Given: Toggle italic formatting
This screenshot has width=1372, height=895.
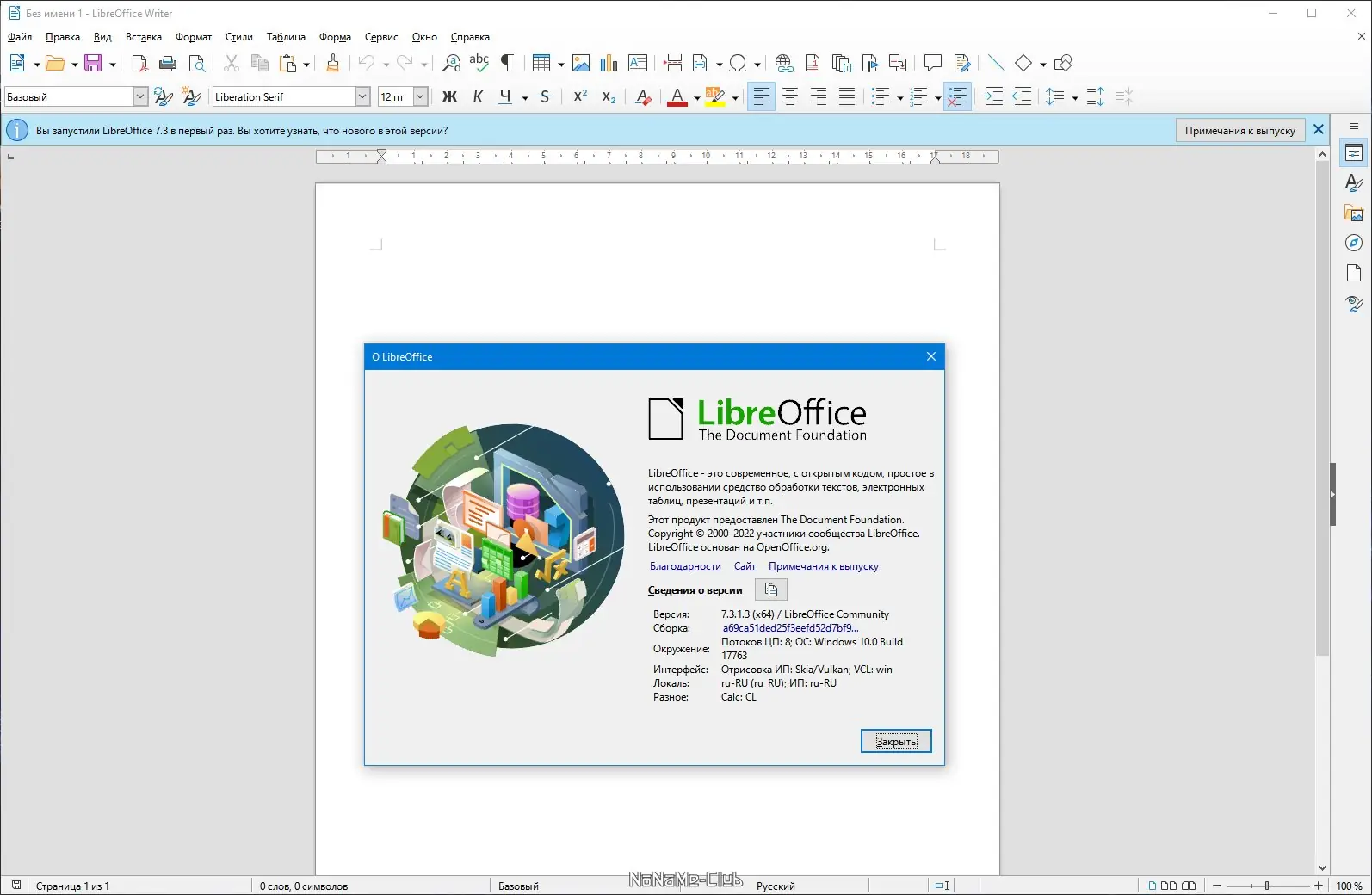Looking at the screenshot, I should pyautogui.click(x=478, y=96).
